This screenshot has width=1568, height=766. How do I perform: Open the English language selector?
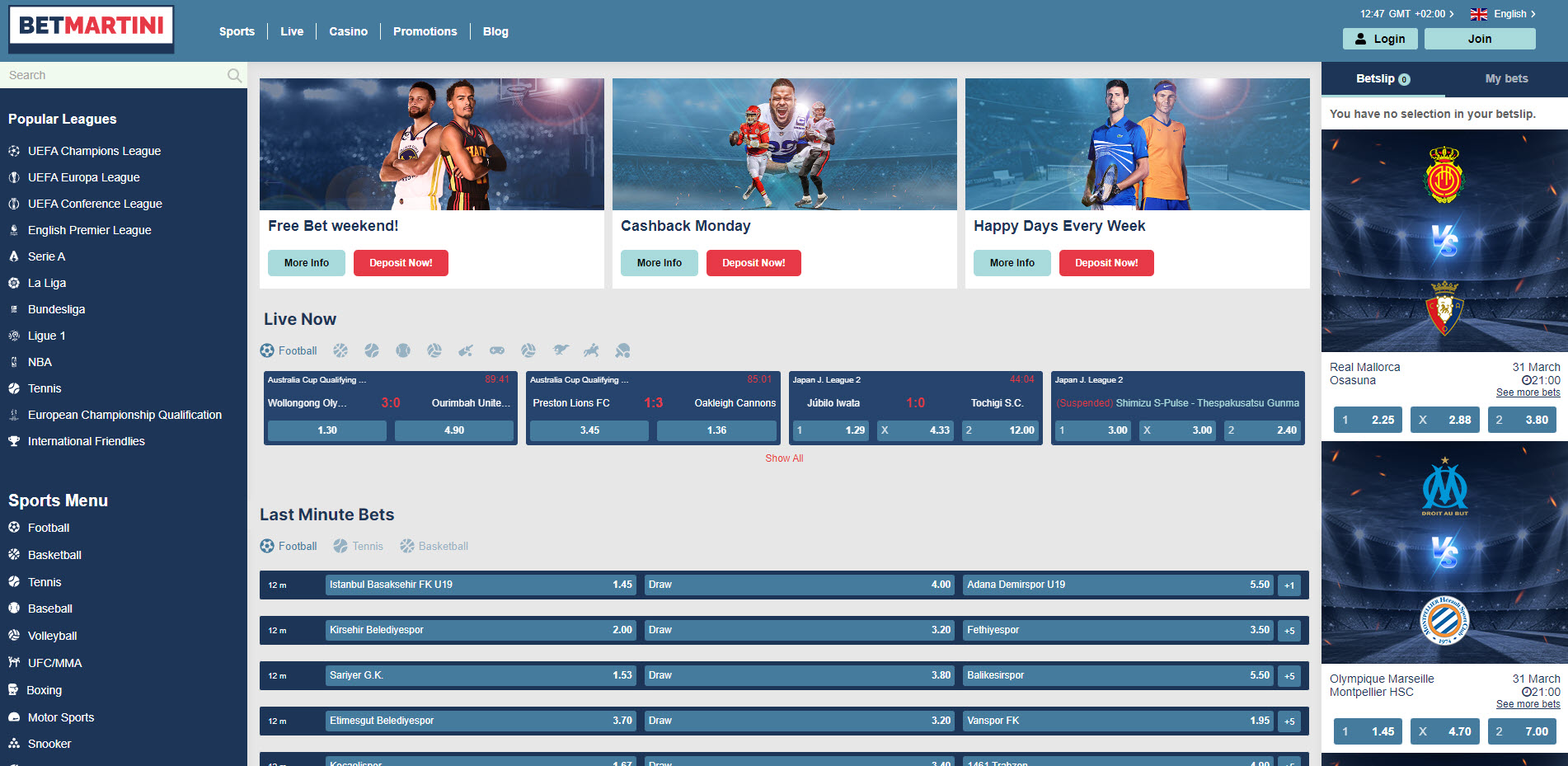[x=1503, y=14]
